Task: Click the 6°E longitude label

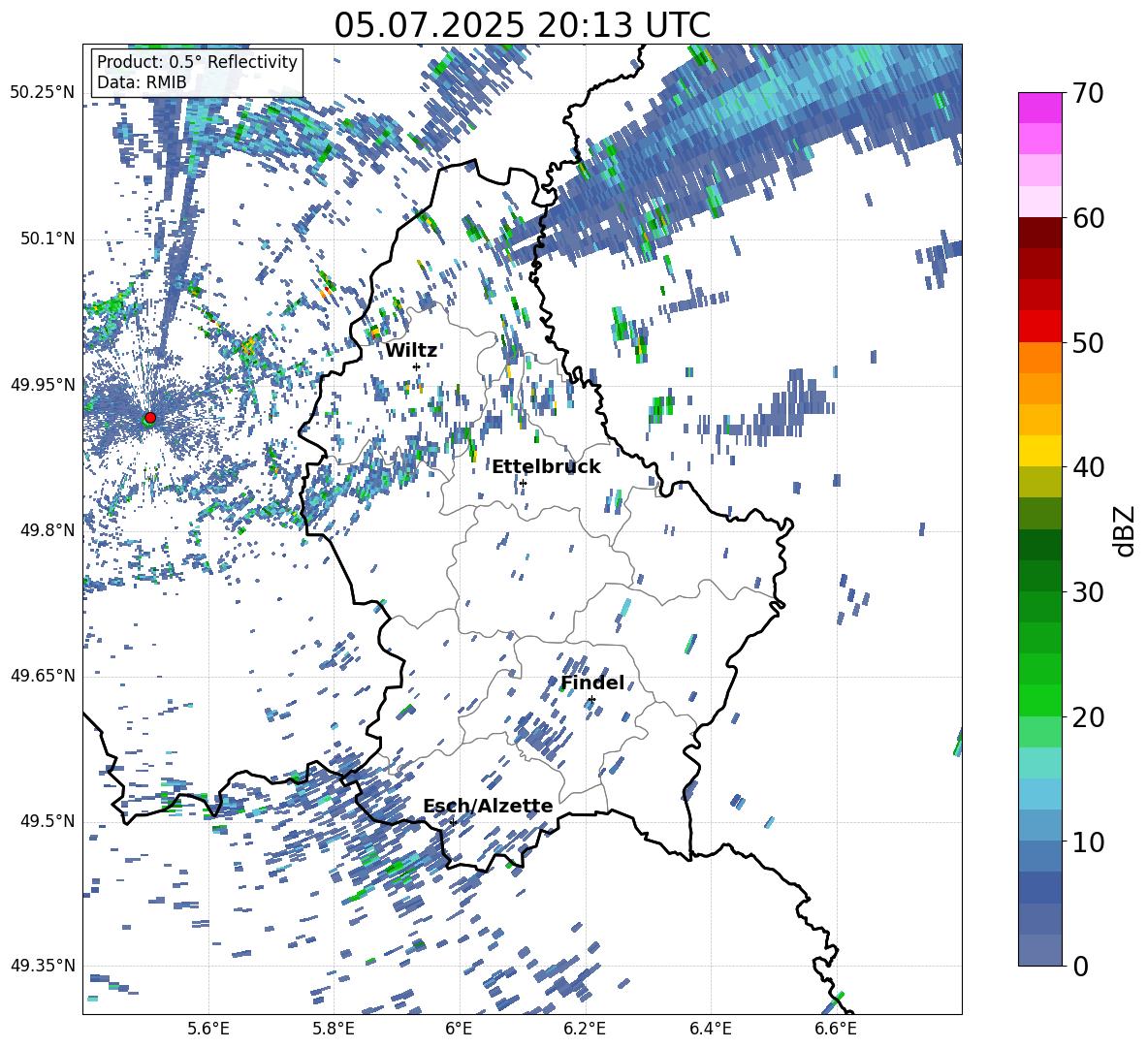Action: pos(459,1030)
